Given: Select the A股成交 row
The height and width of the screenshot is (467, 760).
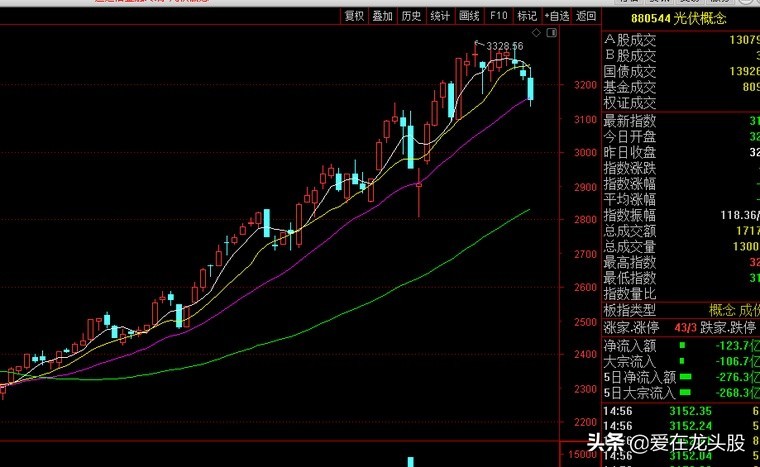Looking at the screenshot, I should pyautogui.click(x=681, y=40).
